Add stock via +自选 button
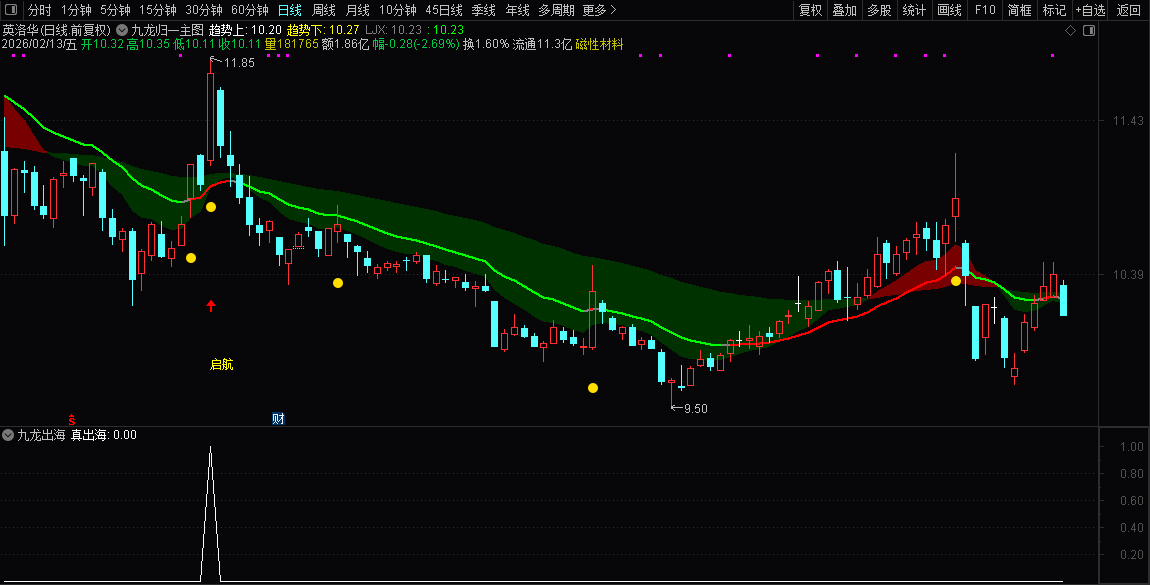Screen dimensions: 1150x585 pos(1091,10)
